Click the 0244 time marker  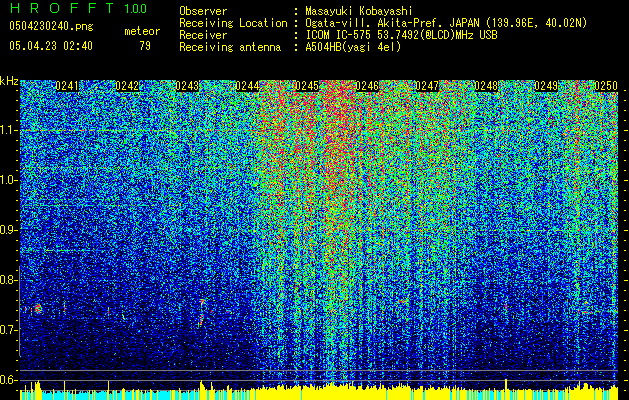coord(247,86)
